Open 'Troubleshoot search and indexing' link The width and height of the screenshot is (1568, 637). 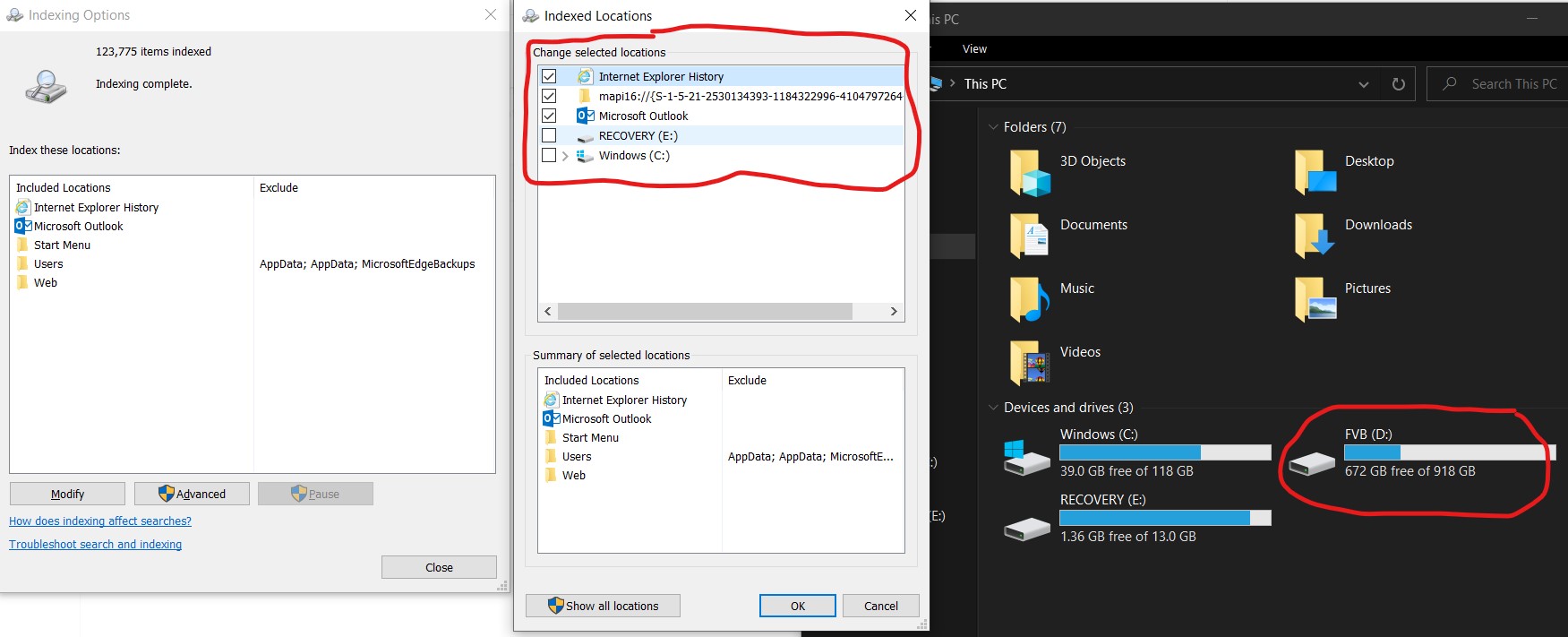(95, 544)
